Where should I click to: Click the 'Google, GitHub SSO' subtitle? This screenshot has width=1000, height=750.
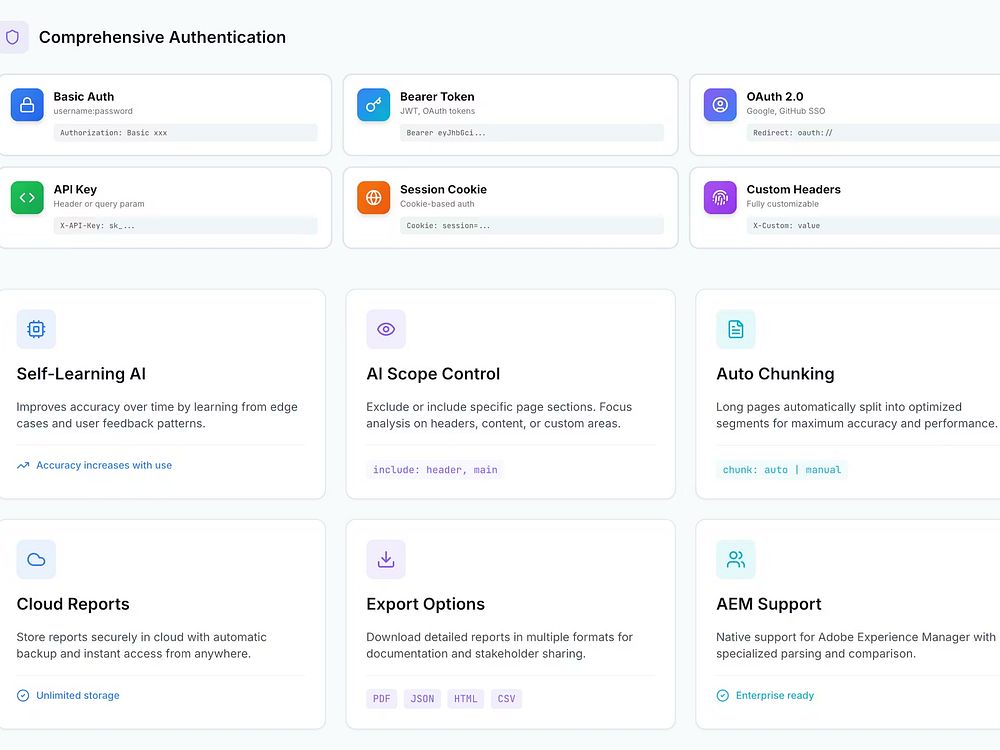(x=786, y=111)
